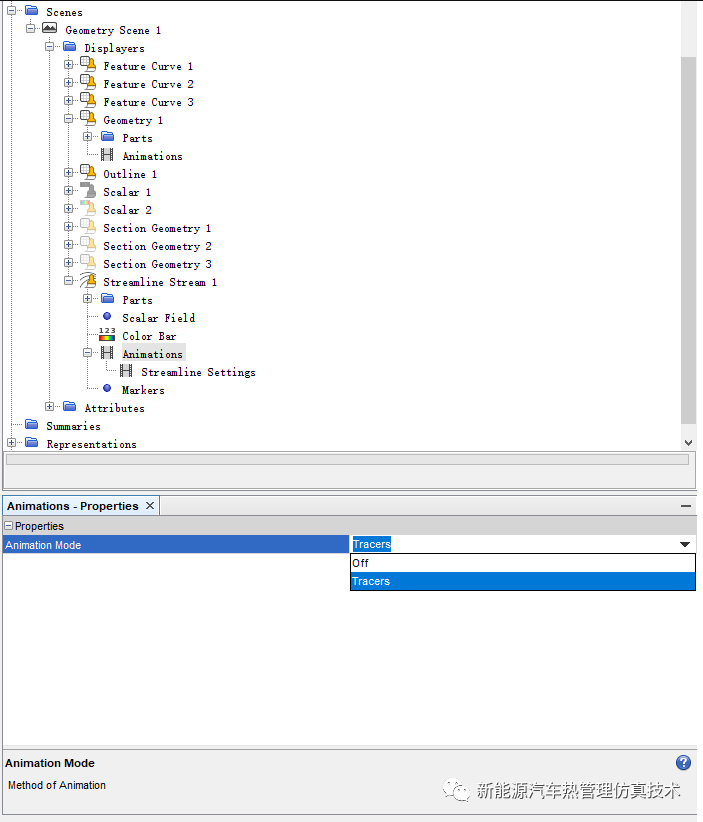This screenshot has width=703, height=822.
Task: Open the Animation Mode dropdown arrow
Action: 684,544
